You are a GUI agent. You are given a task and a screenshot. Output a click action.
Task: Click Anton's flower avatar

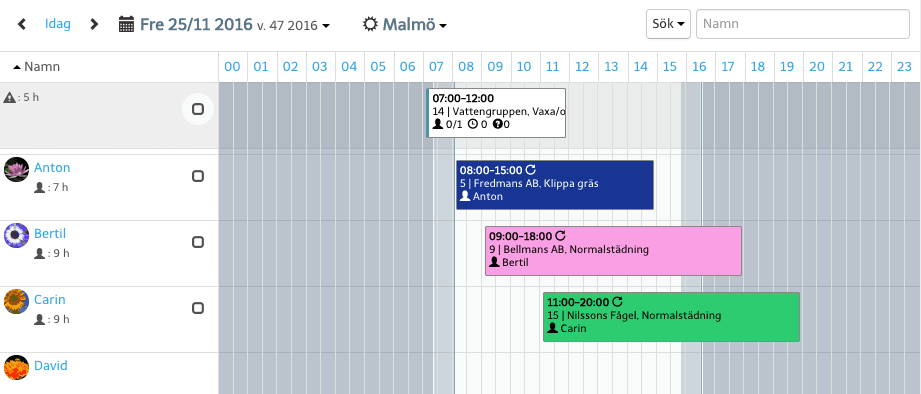coord(16,169)
